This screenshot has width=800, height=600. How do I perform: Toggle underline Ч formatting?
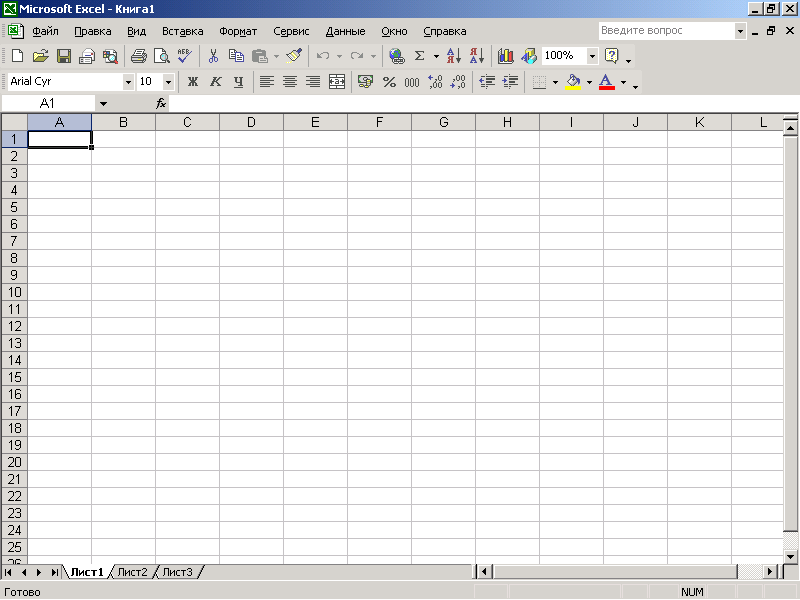point(238,82)
